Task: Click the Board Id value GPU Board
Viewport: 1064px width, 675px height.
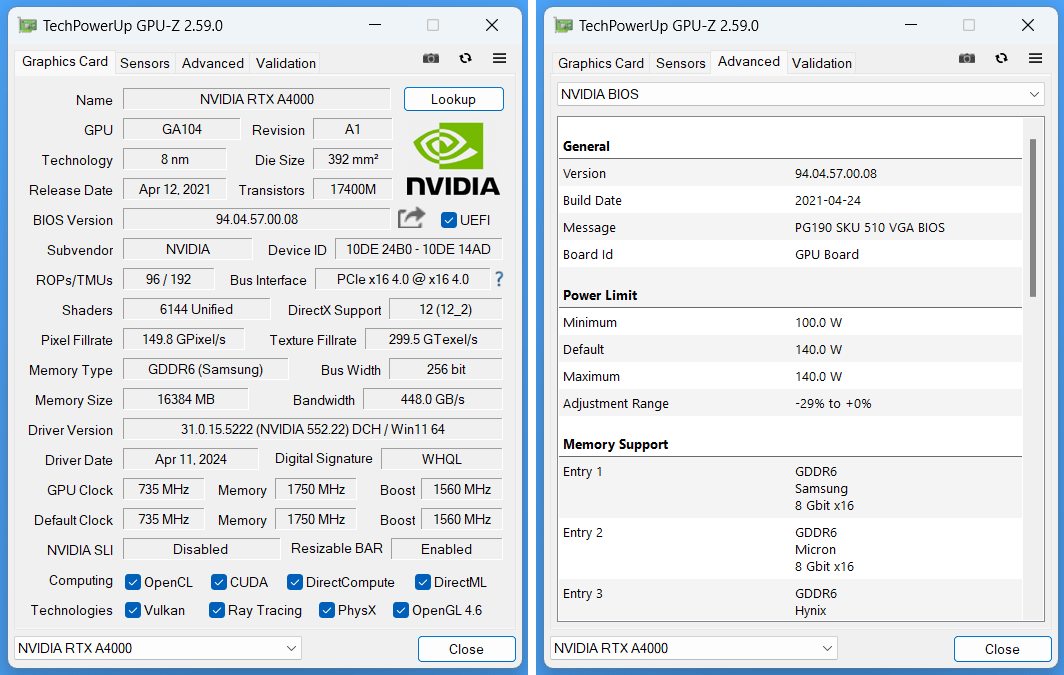Action: tap(827, 254)
